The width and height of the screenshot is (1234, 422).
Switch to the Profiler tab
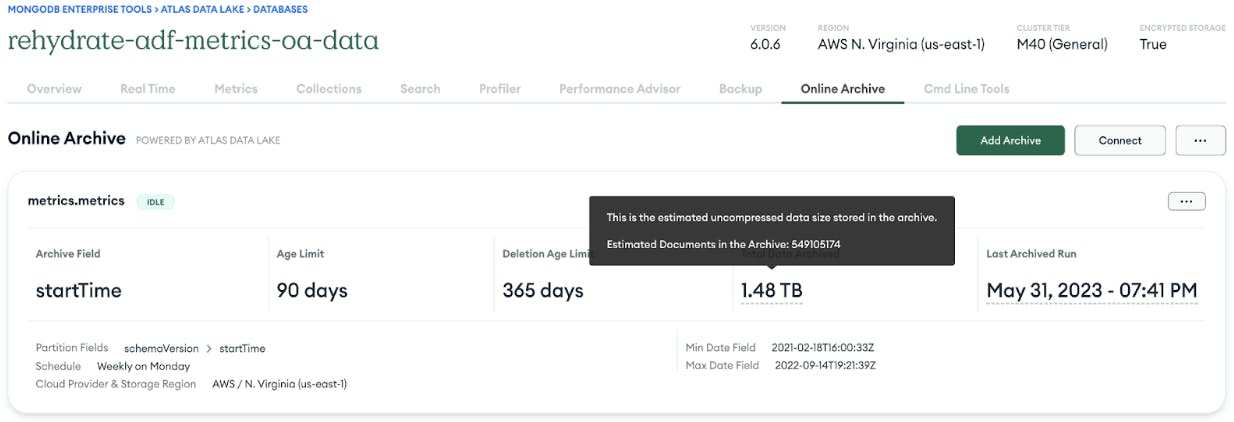point(499,89)
